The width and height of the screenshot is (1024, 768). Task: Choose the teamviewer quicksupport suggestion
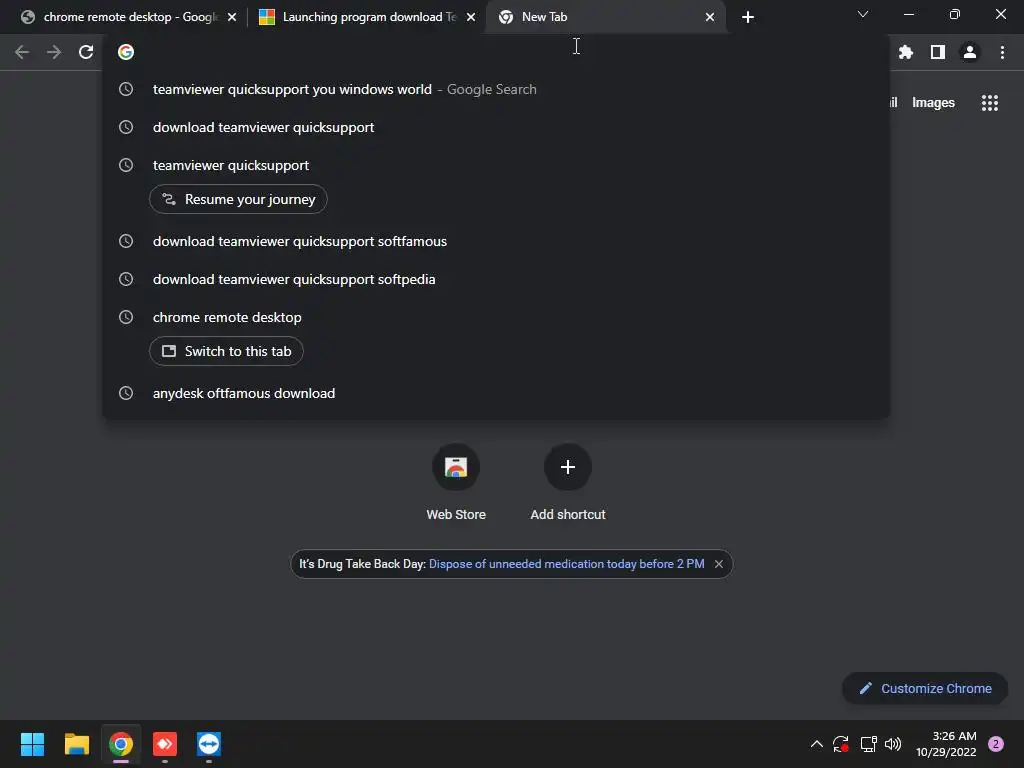(496, 165)
